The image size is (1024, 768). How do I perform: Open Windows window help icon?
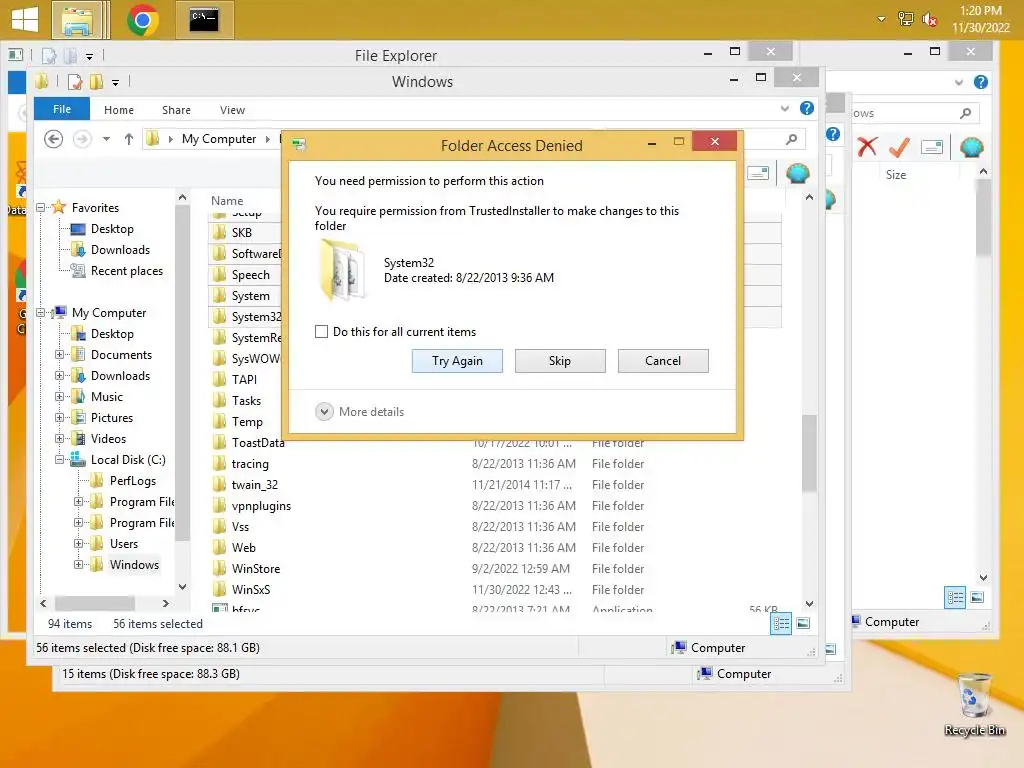807,108
